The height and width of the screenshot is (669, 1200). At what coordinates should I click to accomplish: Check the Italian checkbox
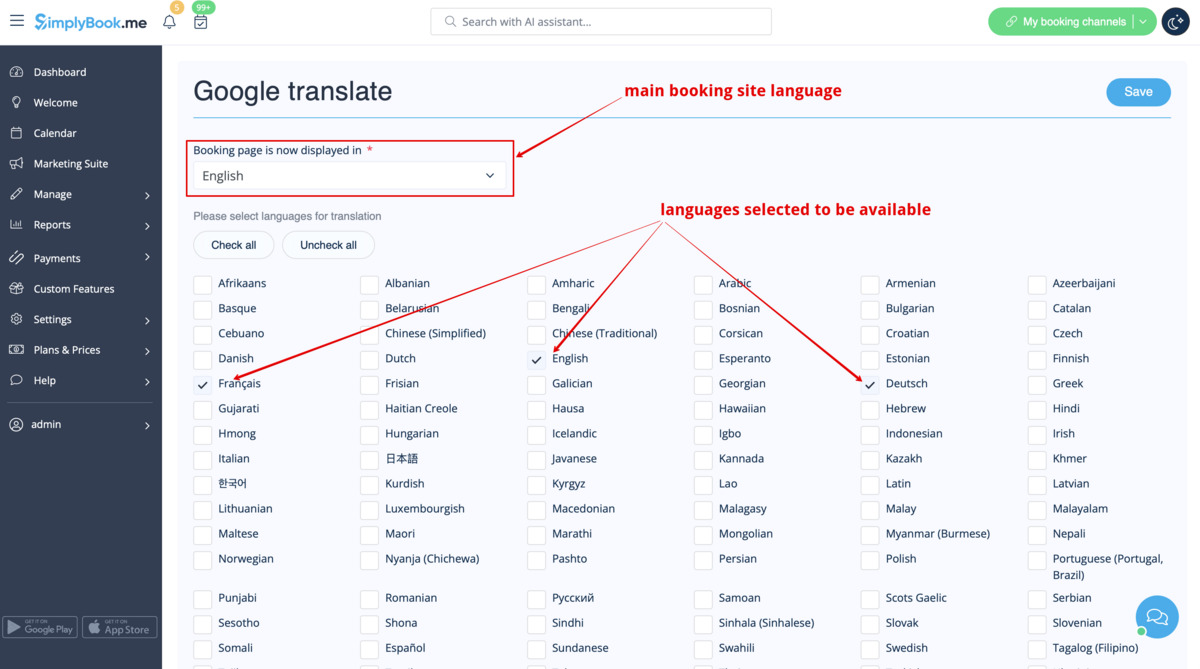[203, 459]
